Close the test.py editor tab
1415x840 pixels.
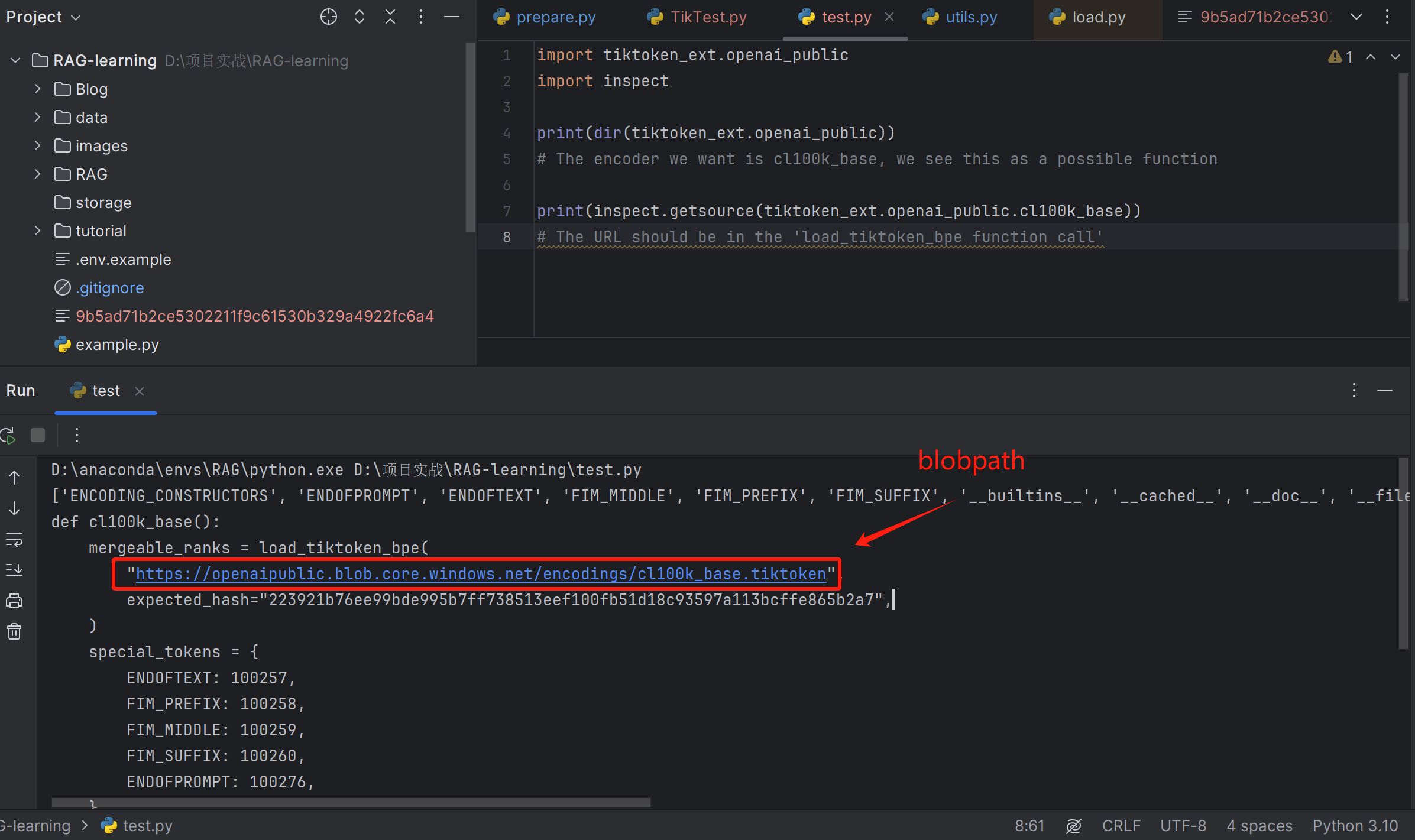[x=889, y=17]
